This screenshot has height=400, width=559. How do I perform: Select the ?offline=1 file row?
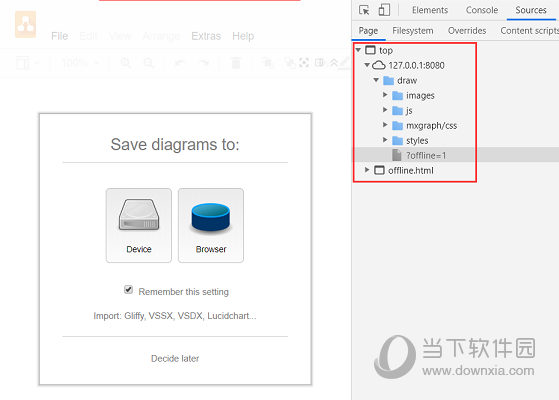456,155
